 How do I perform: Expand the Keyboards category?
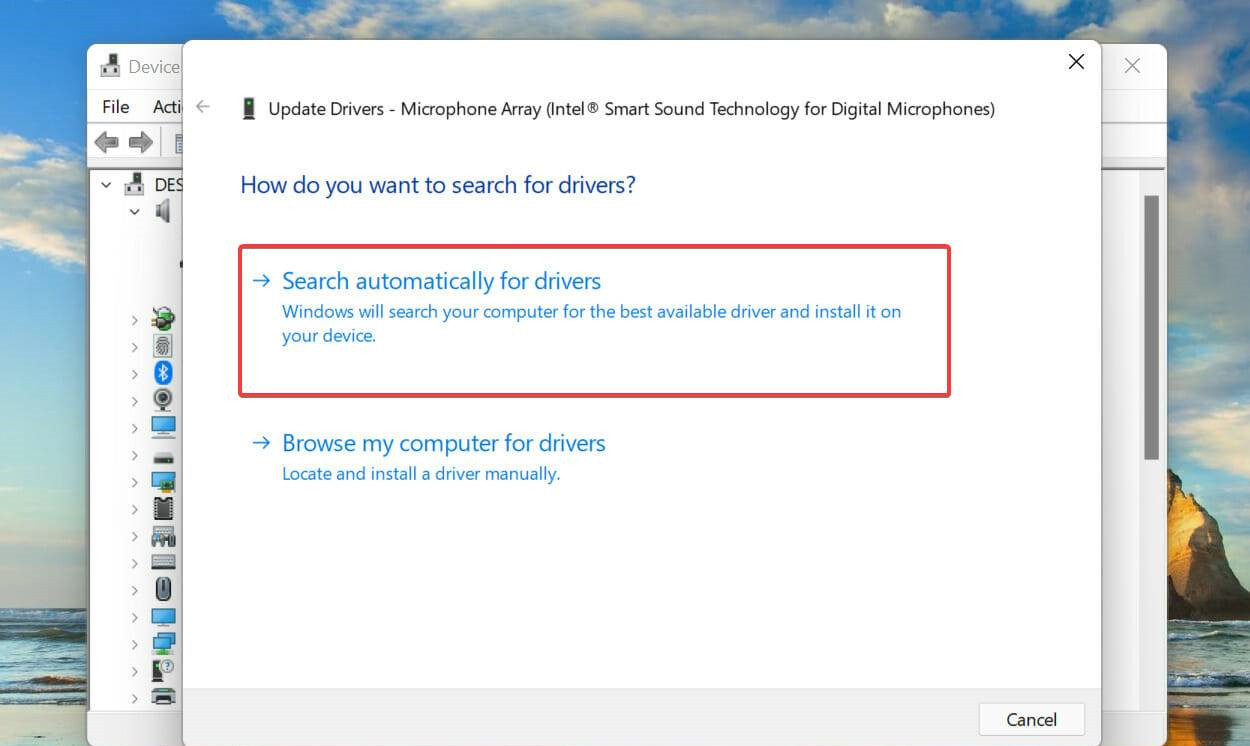point(134,563)
